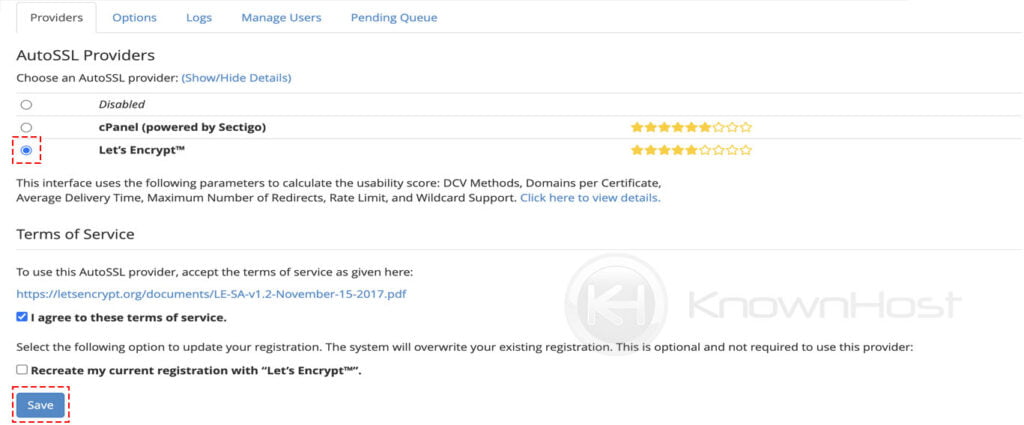Select the Disabled provider radio button
This screenshot has height=425, width=1024.
point(26,104)
